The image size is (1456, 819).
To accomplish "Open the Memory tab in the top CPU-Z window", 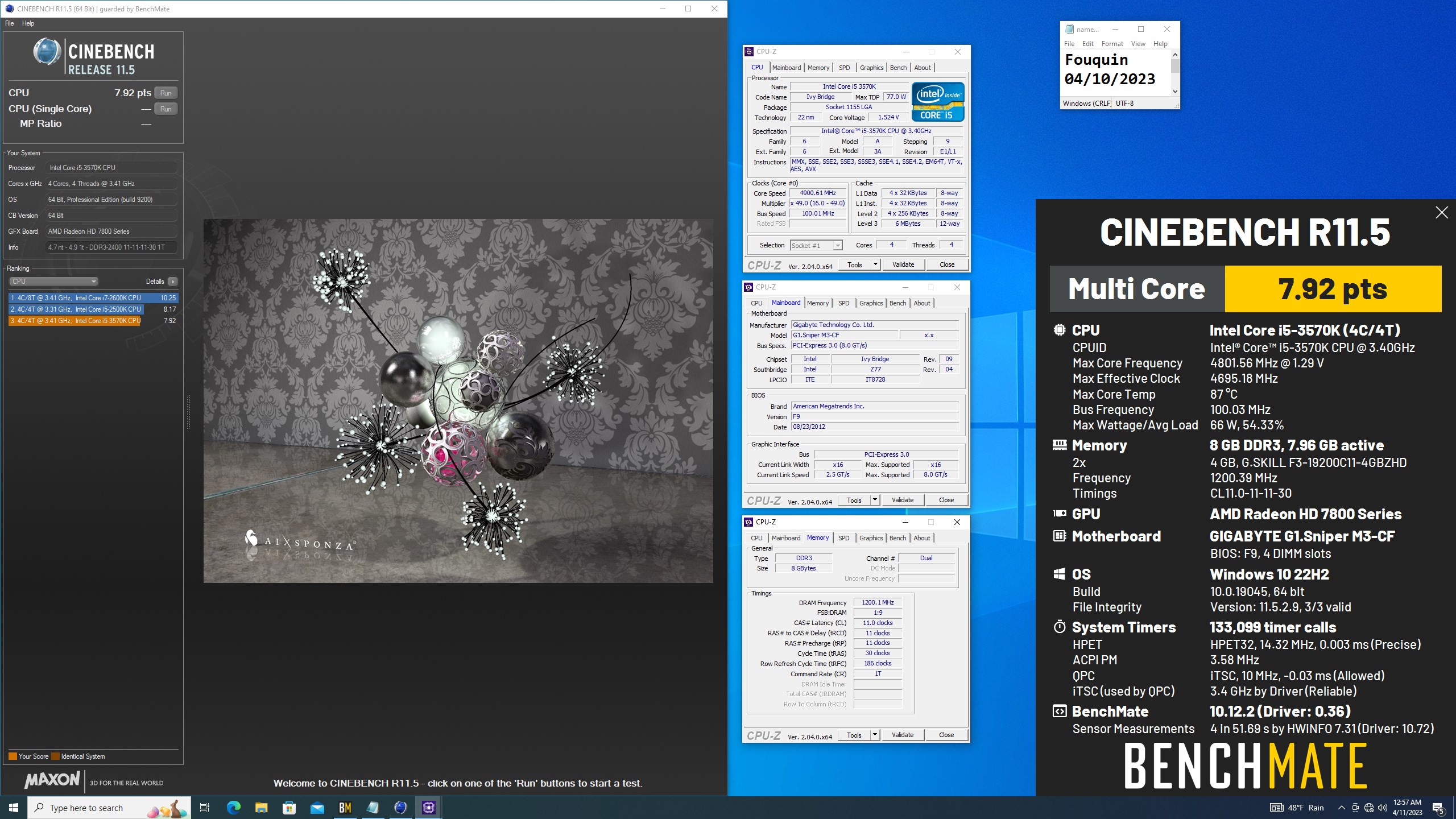I will 818,68.
